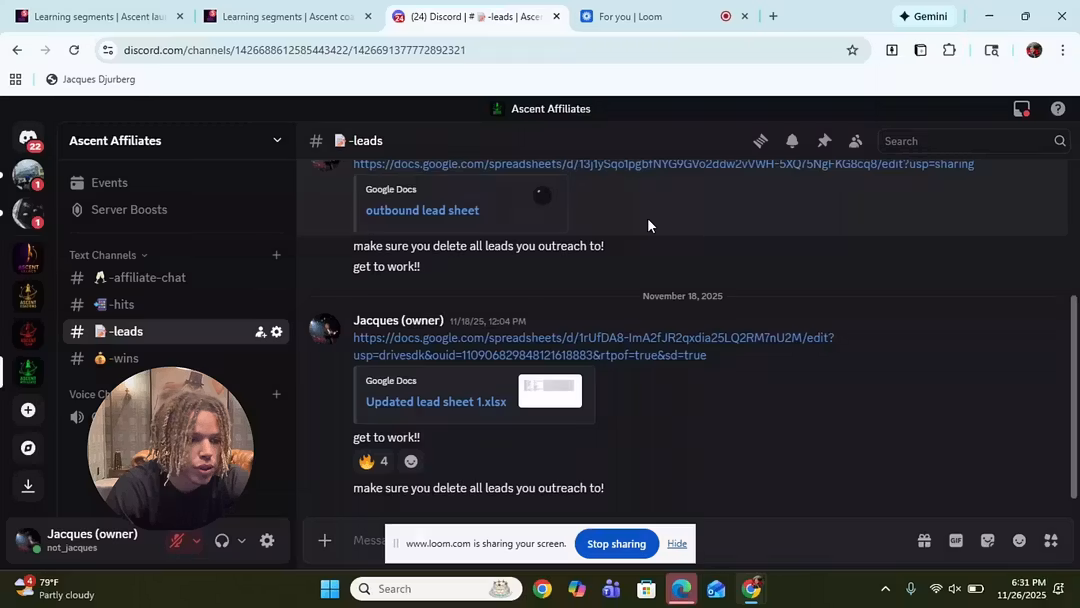This screenshot has height=608, width=1080.
Task: Show the member list panel
Action: point(855,141)
